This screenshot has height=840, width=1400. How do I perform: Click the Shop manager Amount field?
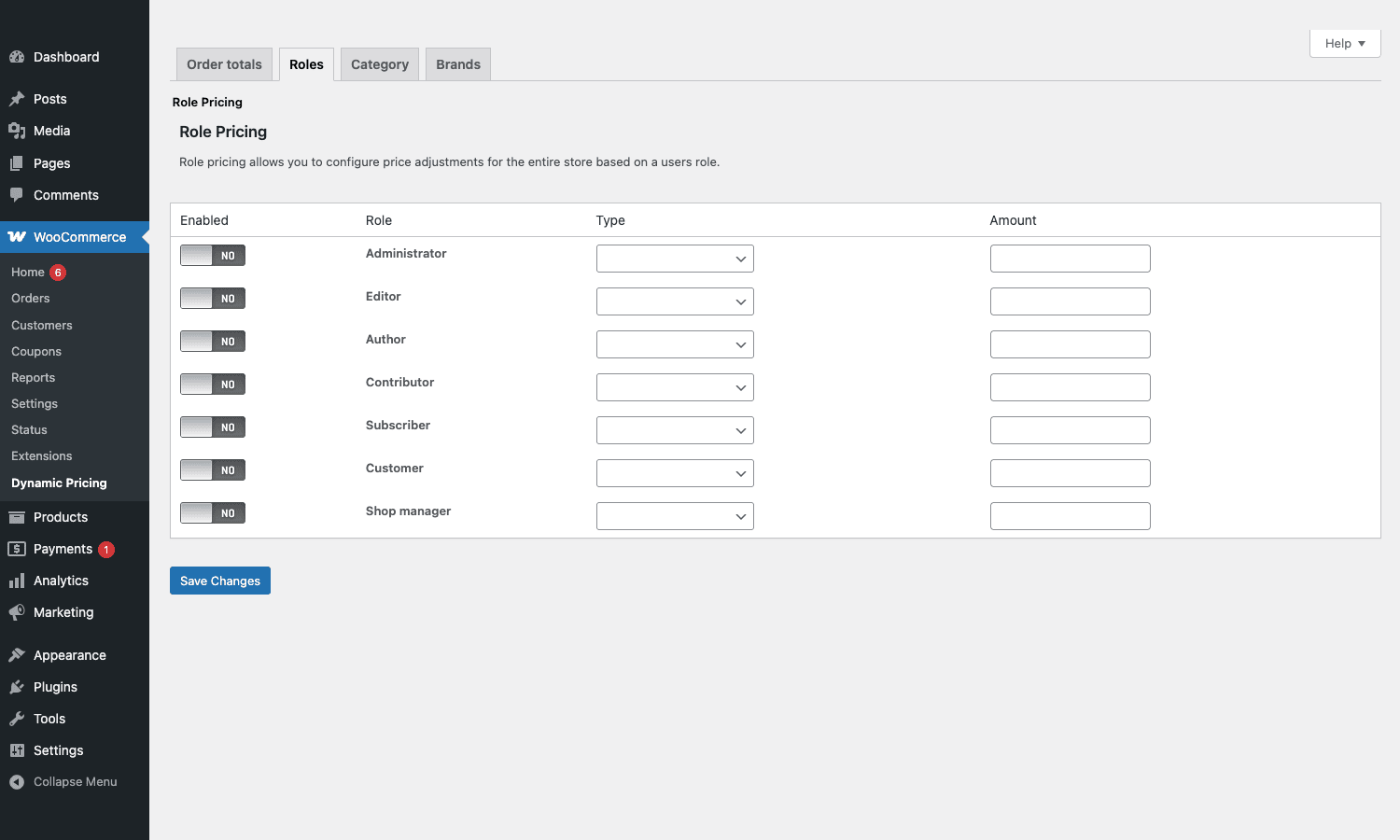(x=1071, y=516)
